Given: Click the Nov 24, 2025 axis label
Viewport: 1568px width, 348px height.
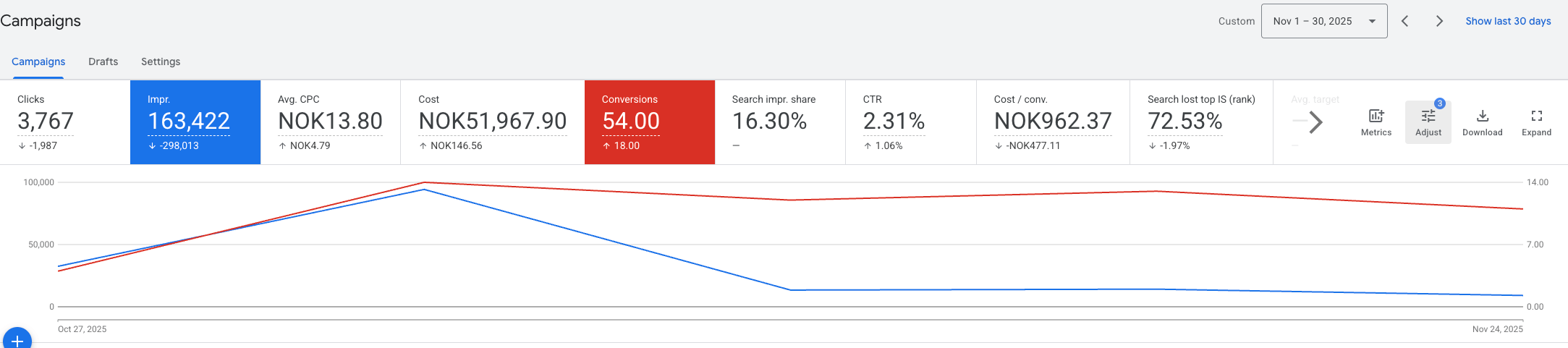Looking at the screenshot, I should [1497, 329].
